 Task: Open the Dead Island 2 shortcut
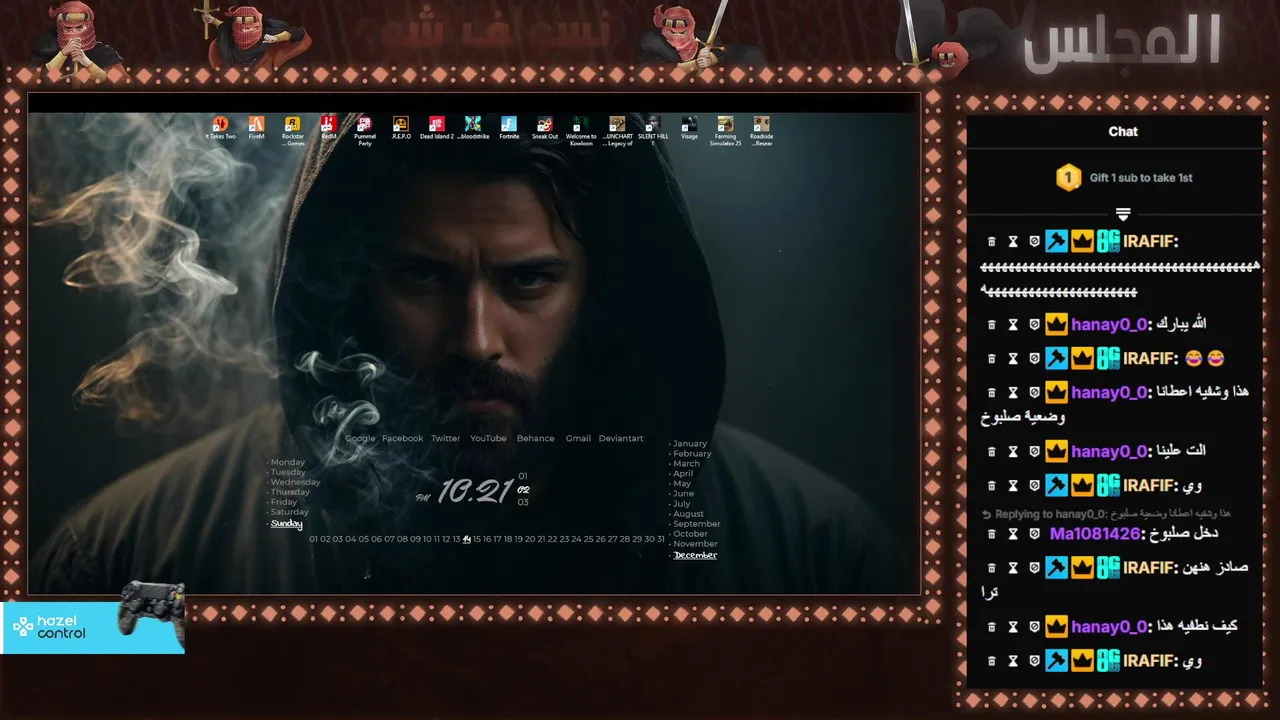(436, 129)
